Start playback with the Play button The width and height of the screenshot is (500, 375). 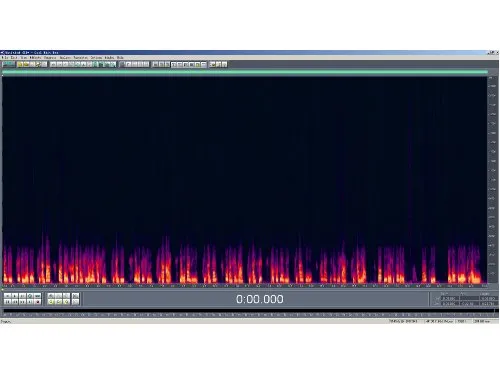coord(15,296)
